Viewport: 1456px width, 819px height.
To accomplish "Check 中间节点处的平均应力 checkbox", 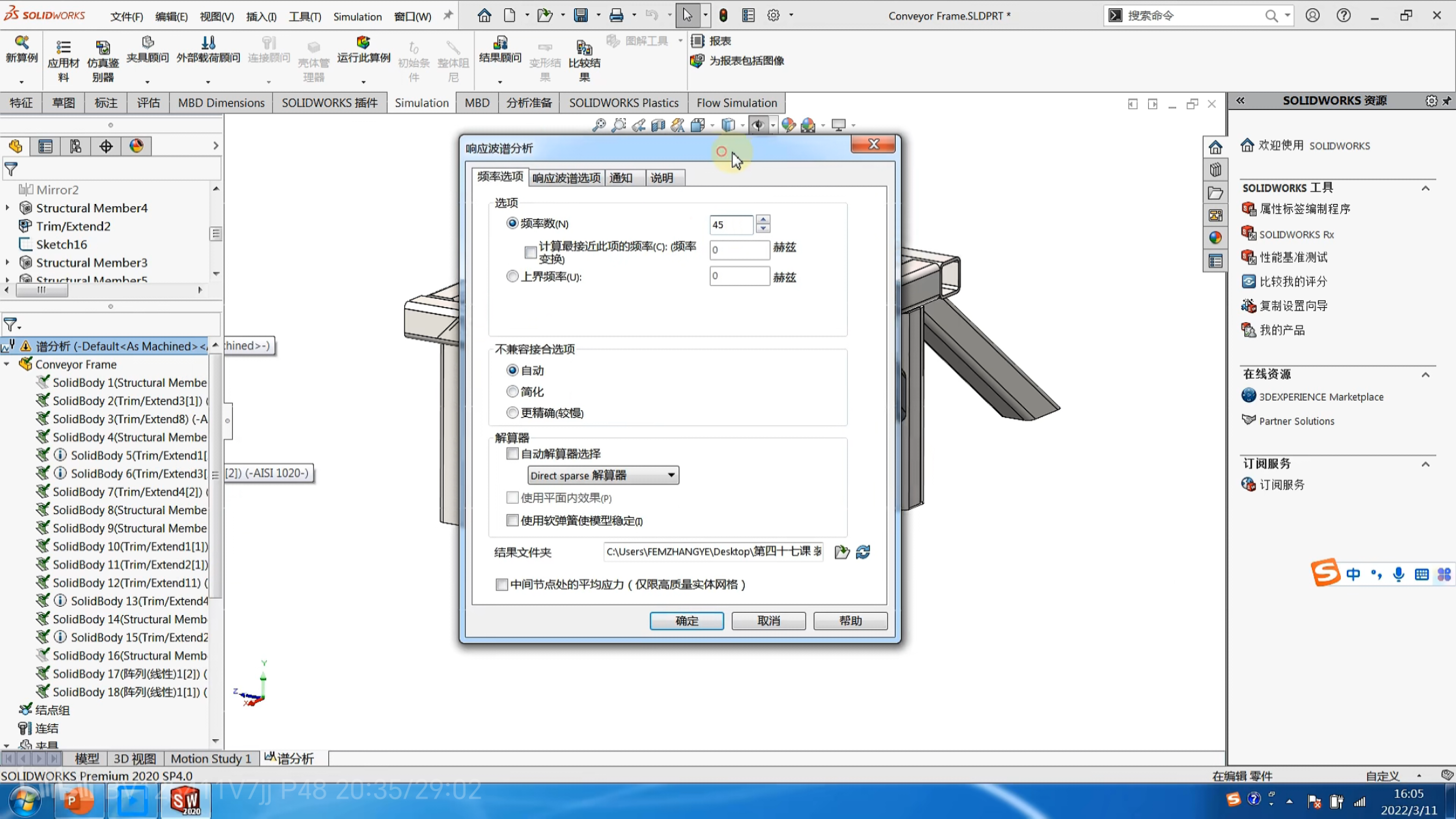I will click(502, 585).
